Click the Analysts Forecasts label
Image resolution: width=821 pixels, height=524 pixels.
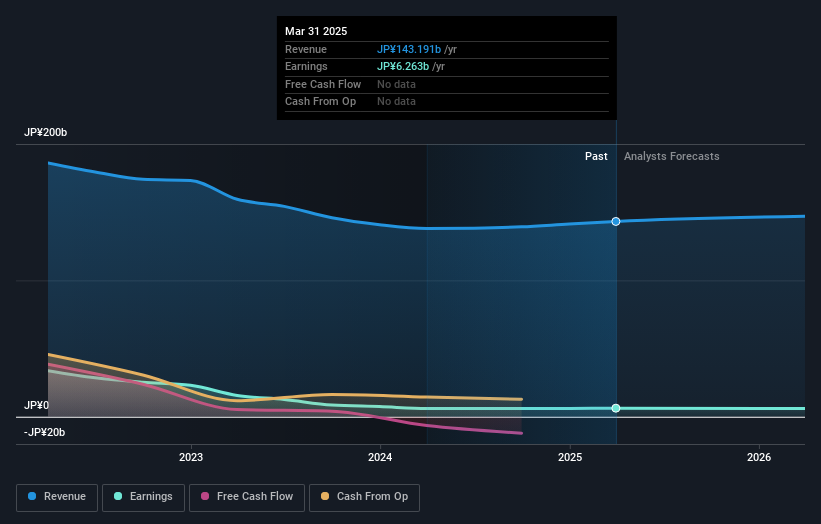tap(671, 157)
